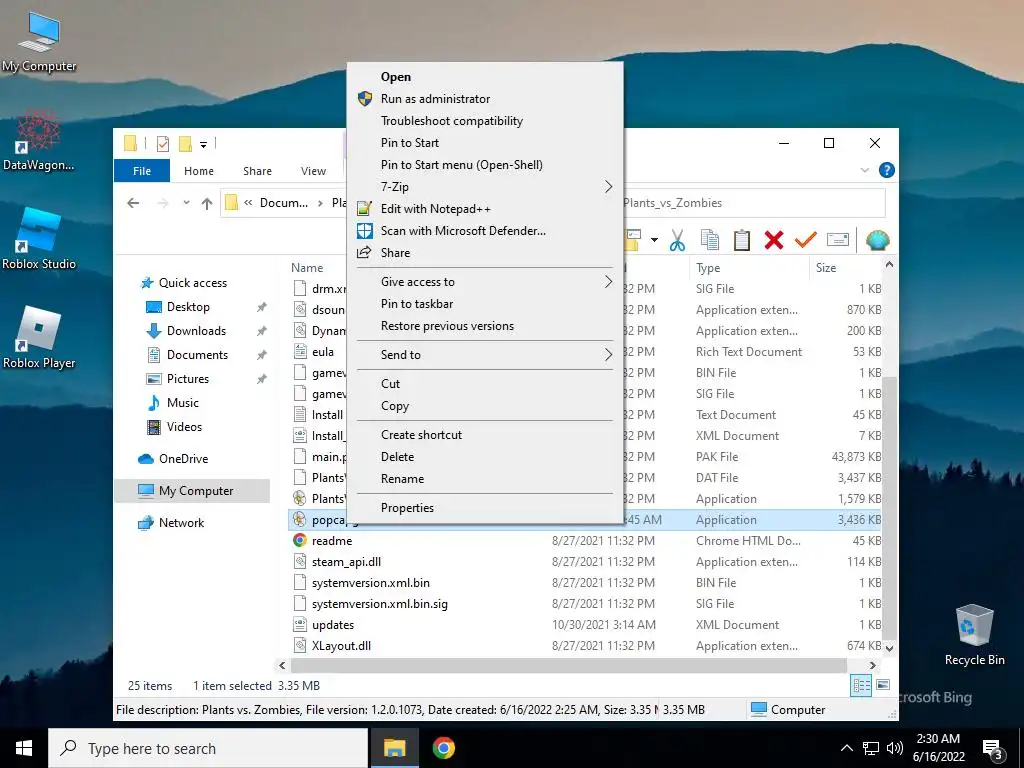This screenshot has height=768, width=1024.
Task: Switch to Details view icon
Action: (861, 685)
